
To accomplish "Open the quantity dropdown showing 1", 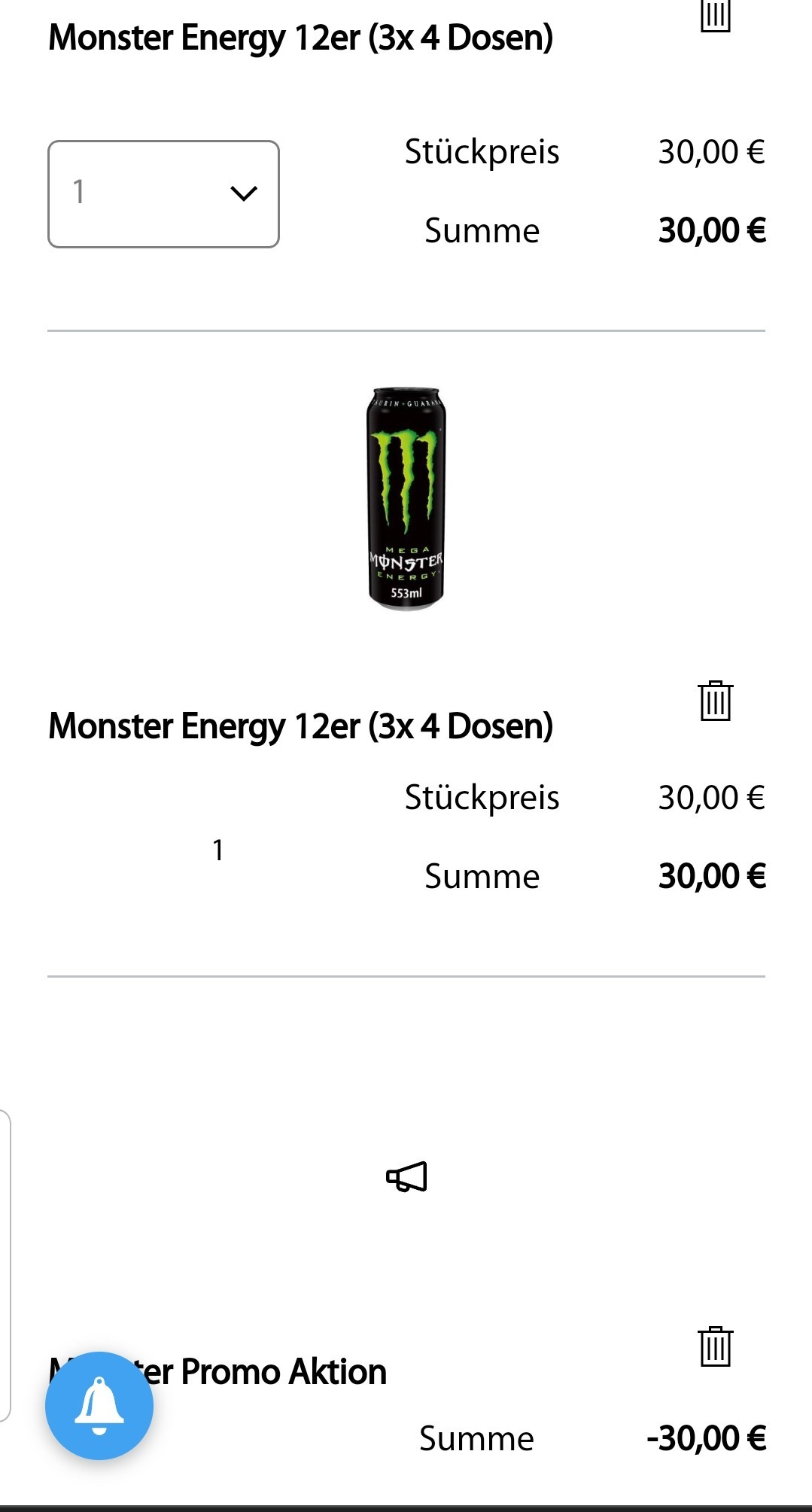I will point(163,194).
